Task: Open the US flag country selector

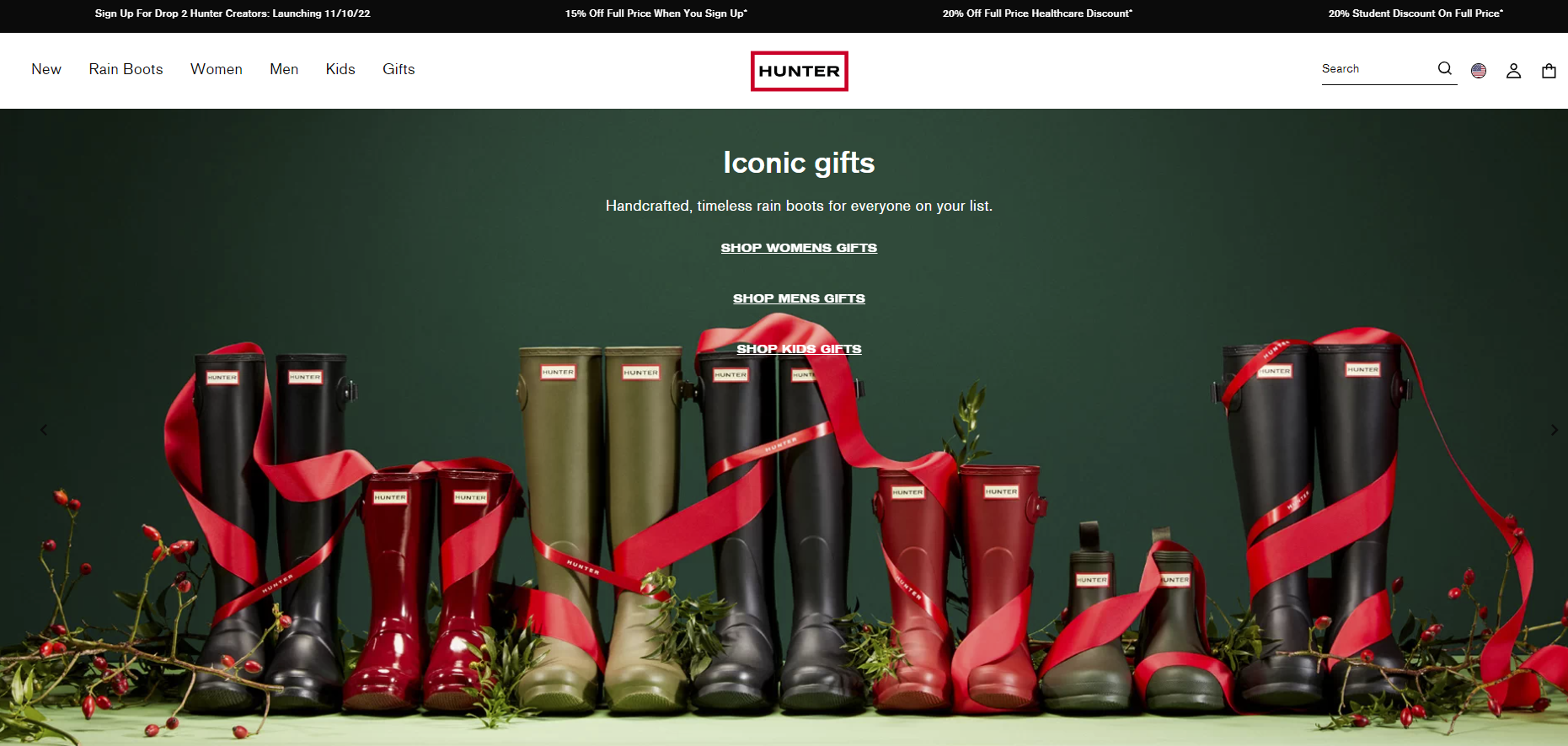Action: click(x=1479, y=71)
